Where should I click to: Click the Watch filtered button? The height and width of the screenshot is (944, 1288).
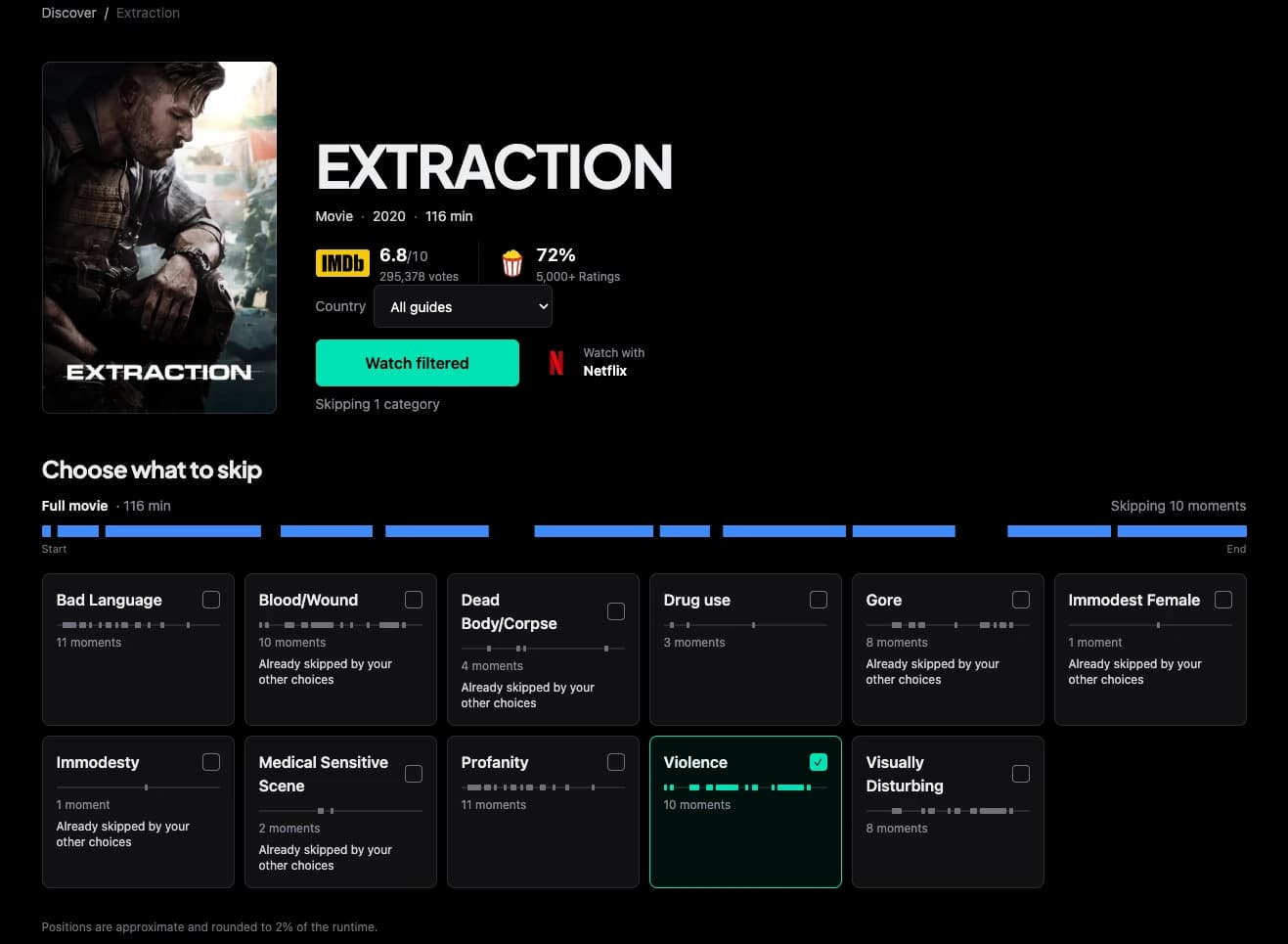(418, 363)
